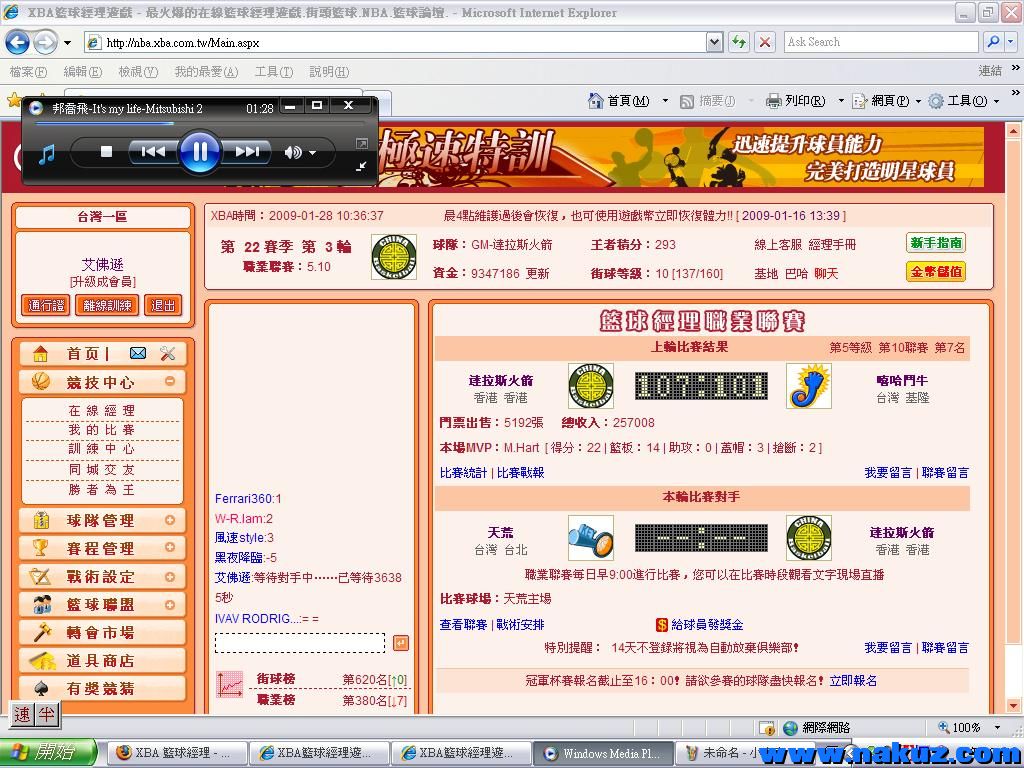Click the music note icon in media player
This screenshot has height=768, width=1024.
[x=46, y=154]
